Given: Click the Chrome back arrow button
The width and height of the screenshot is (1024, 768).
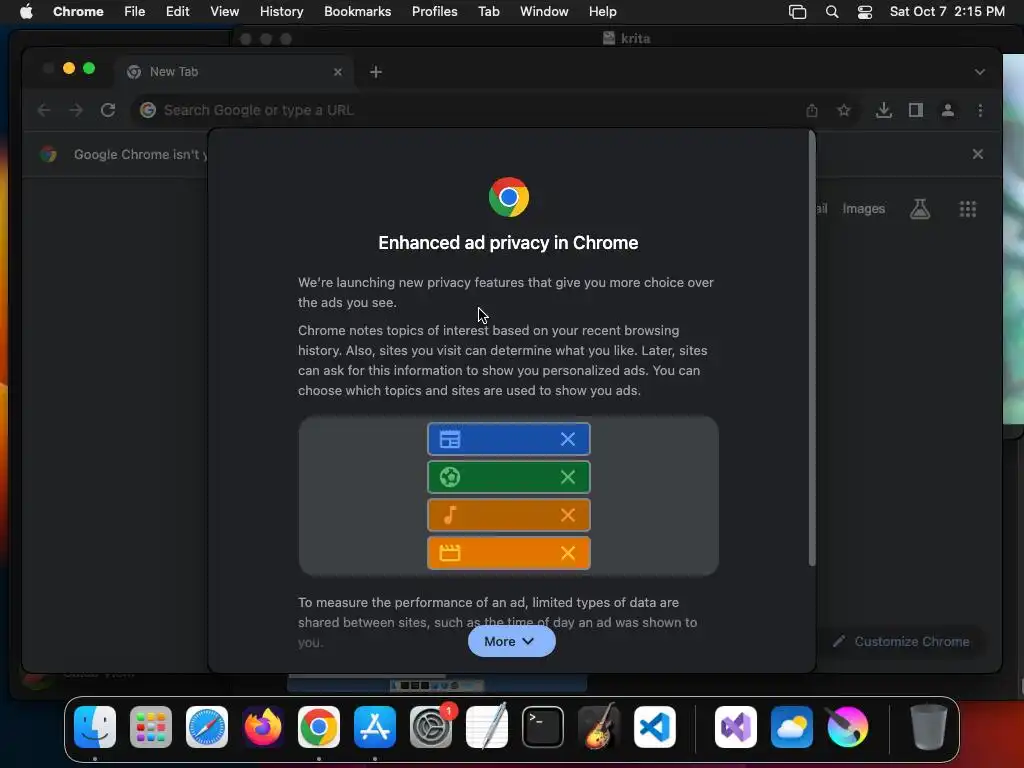Looking at the screenshot, I should [x=44, y=110].
